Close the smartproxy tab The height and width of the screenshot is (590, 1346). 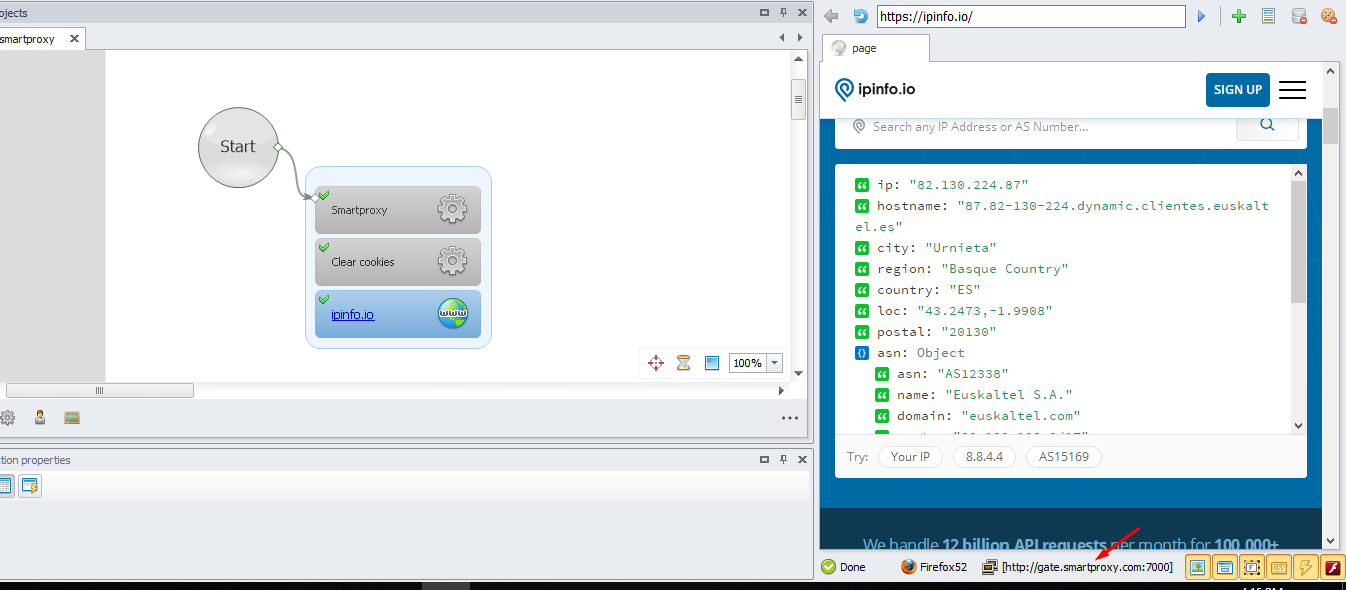click(75, 39)
